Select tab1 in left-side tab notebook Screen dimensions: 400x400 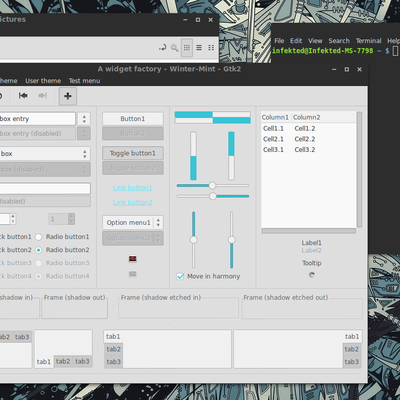point(113,337)
